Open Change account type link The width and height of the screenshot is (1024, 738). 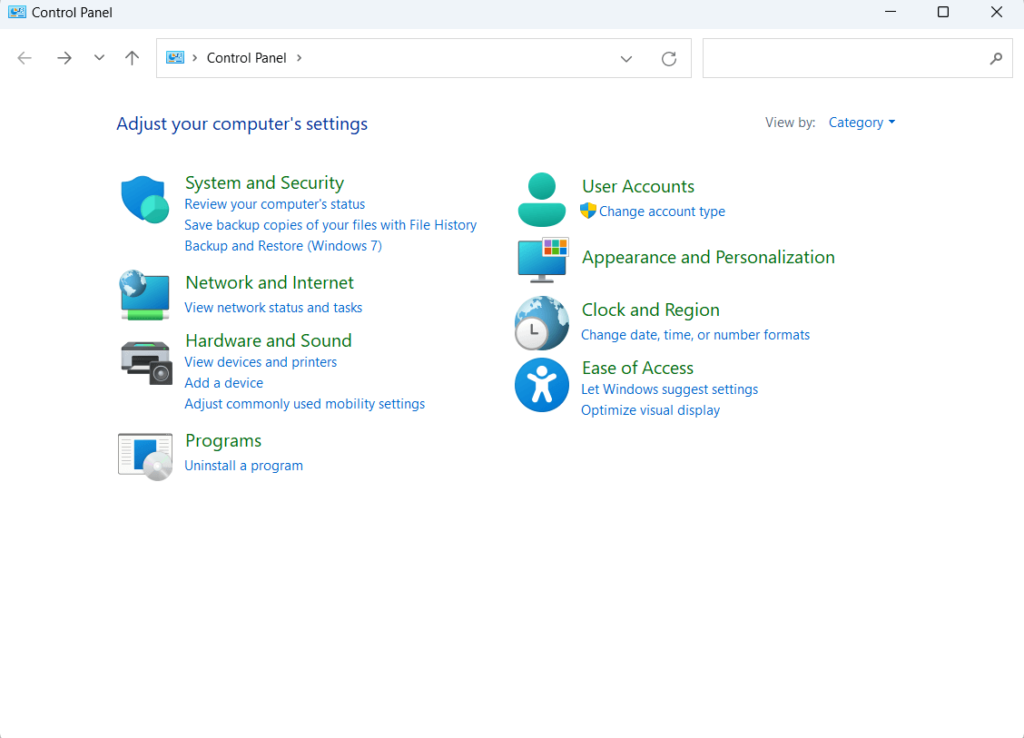(662, 212)
